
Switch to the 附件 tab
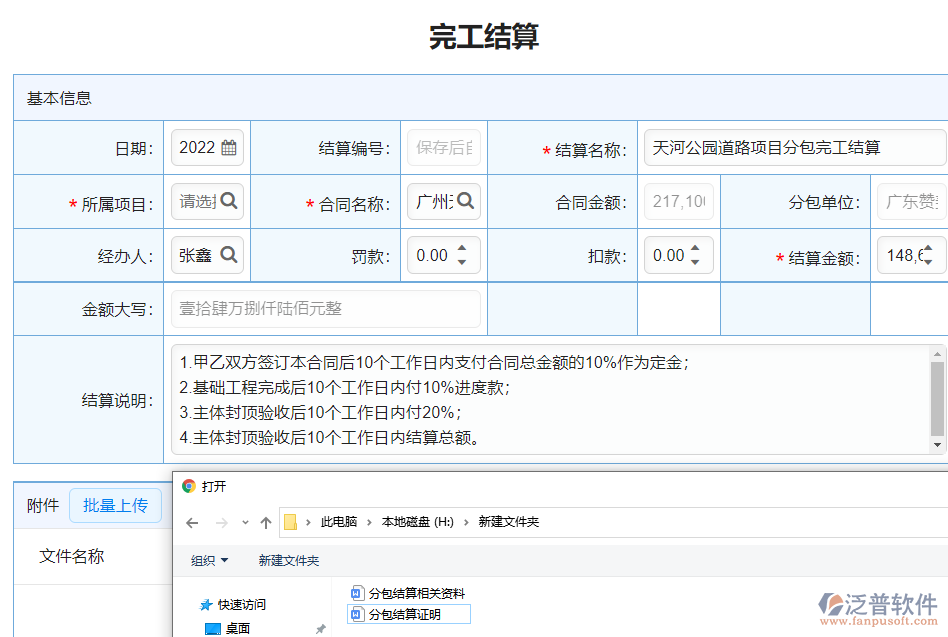(x=41, y=505)
